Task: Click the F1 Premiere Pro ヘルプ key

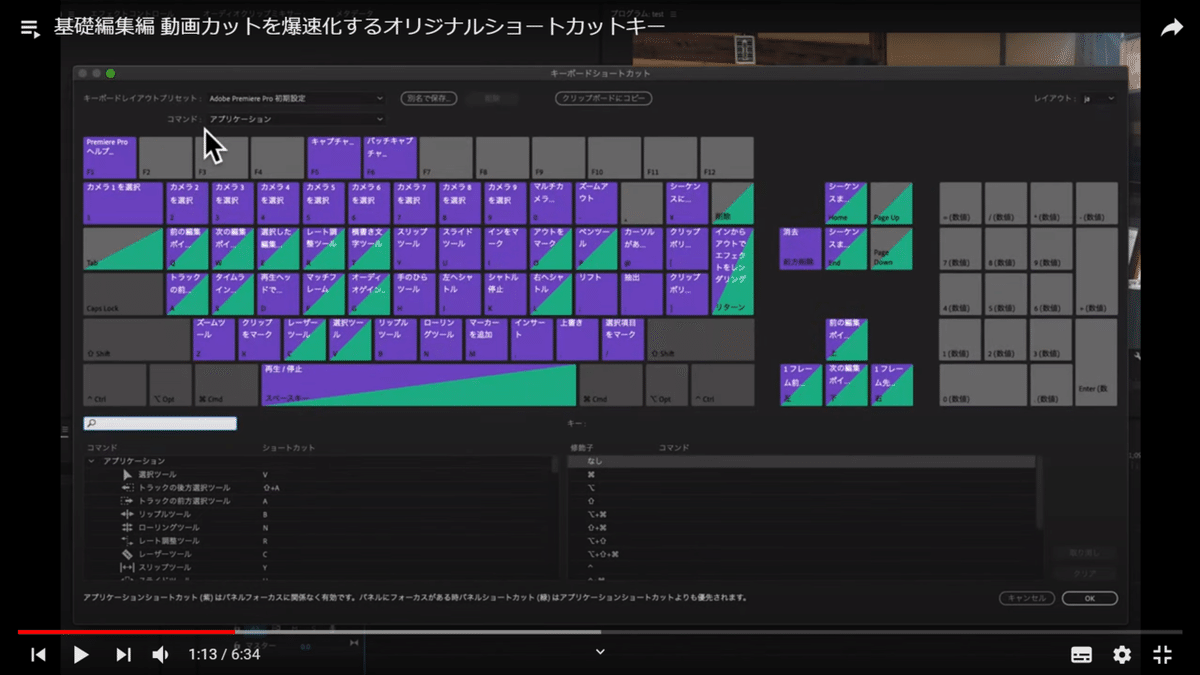Action: (x=109, y=158)
